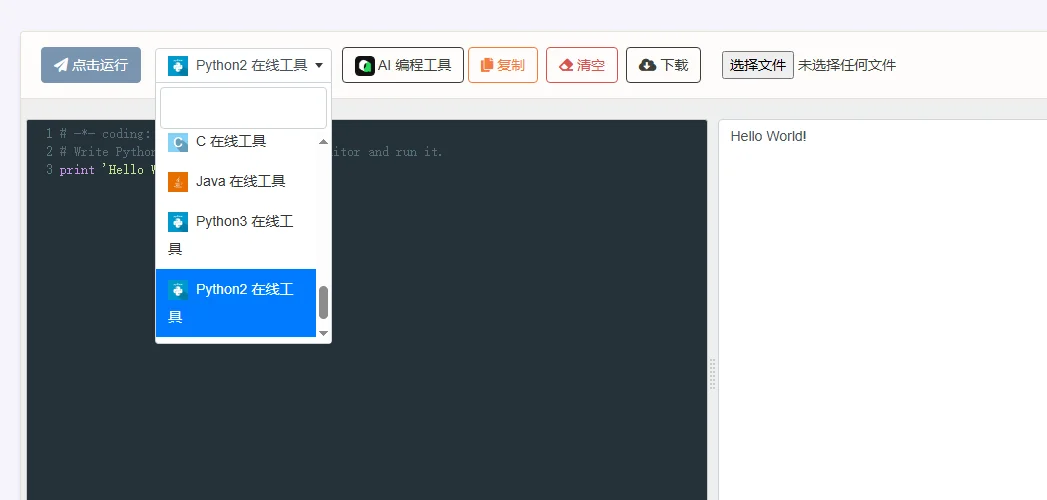Click the print keyword on line 3
This screenshot has width=1047, height=500.
tap(77, 170)
